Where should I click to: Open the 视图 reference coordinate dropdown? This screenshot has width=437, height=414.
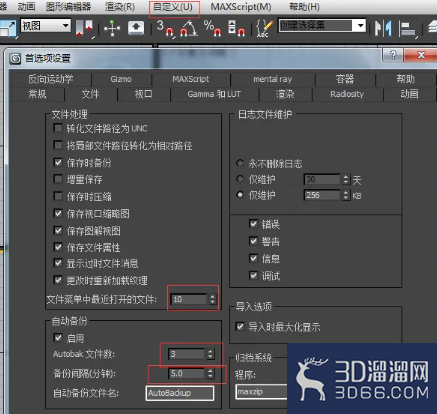point(46,26)
